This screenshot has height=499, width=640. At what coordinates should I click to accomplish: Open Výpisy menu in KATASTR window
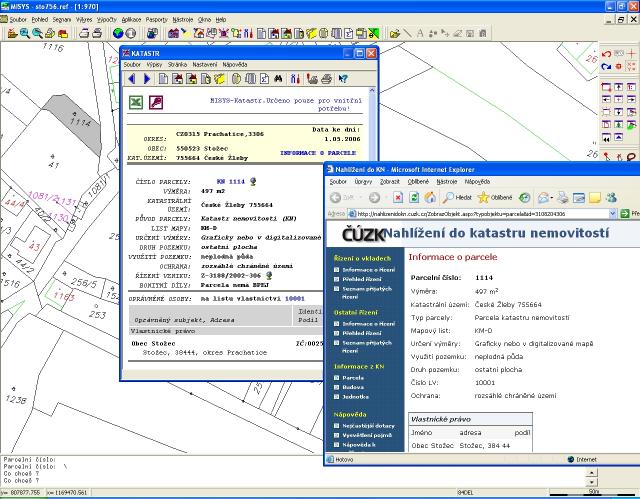click(x=154, y=64)
